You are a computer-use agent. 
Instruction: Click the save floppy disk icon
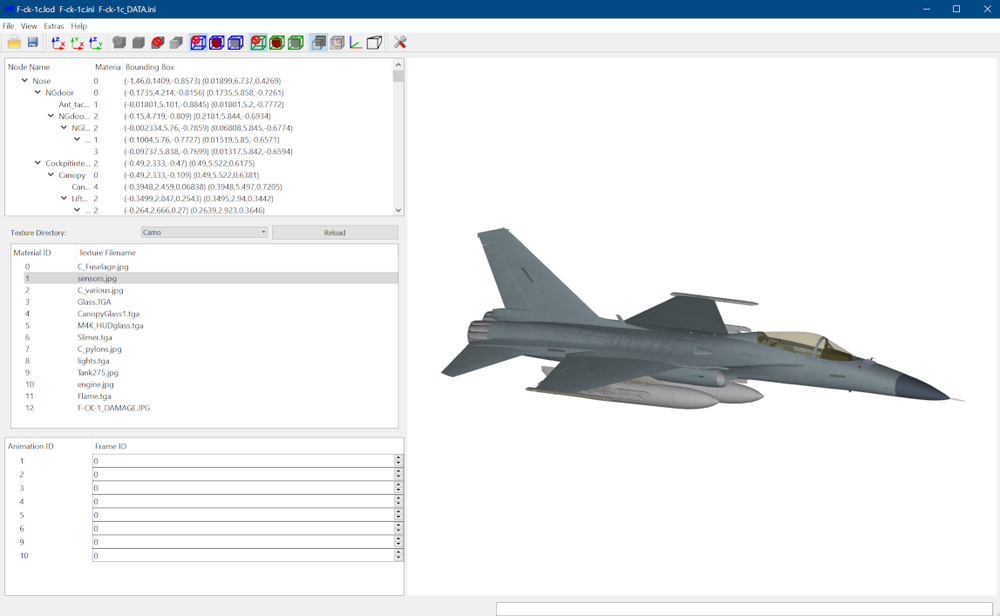[33, 43]
